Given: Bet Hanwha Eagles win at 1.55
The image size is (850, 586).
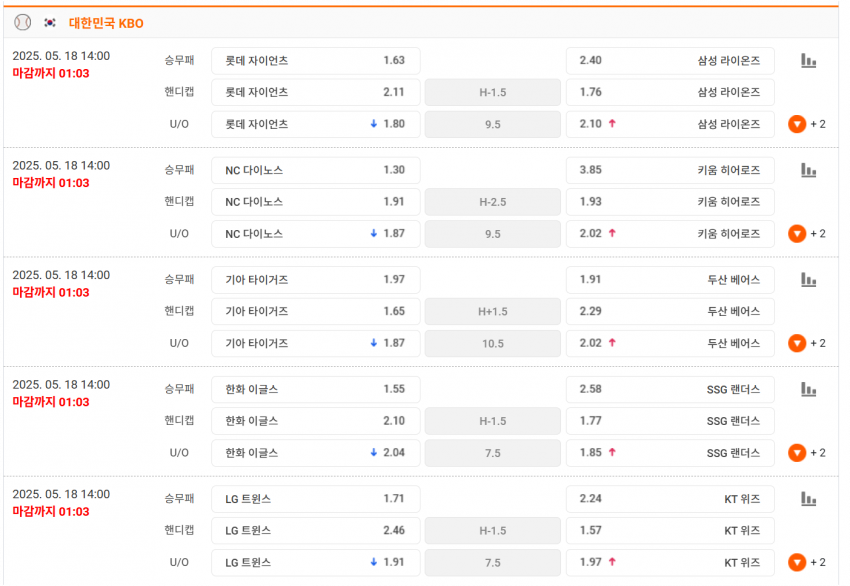Looking at the screenshot, I should [315, 389].
